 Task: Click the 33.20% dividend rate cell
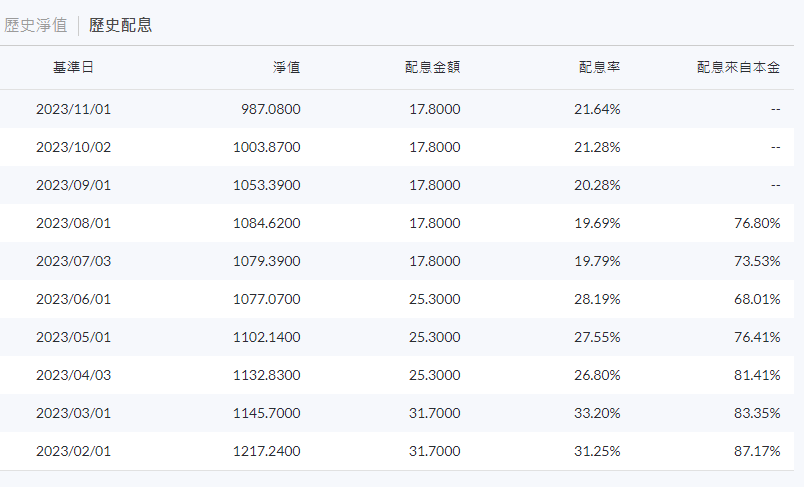point(597,413)
